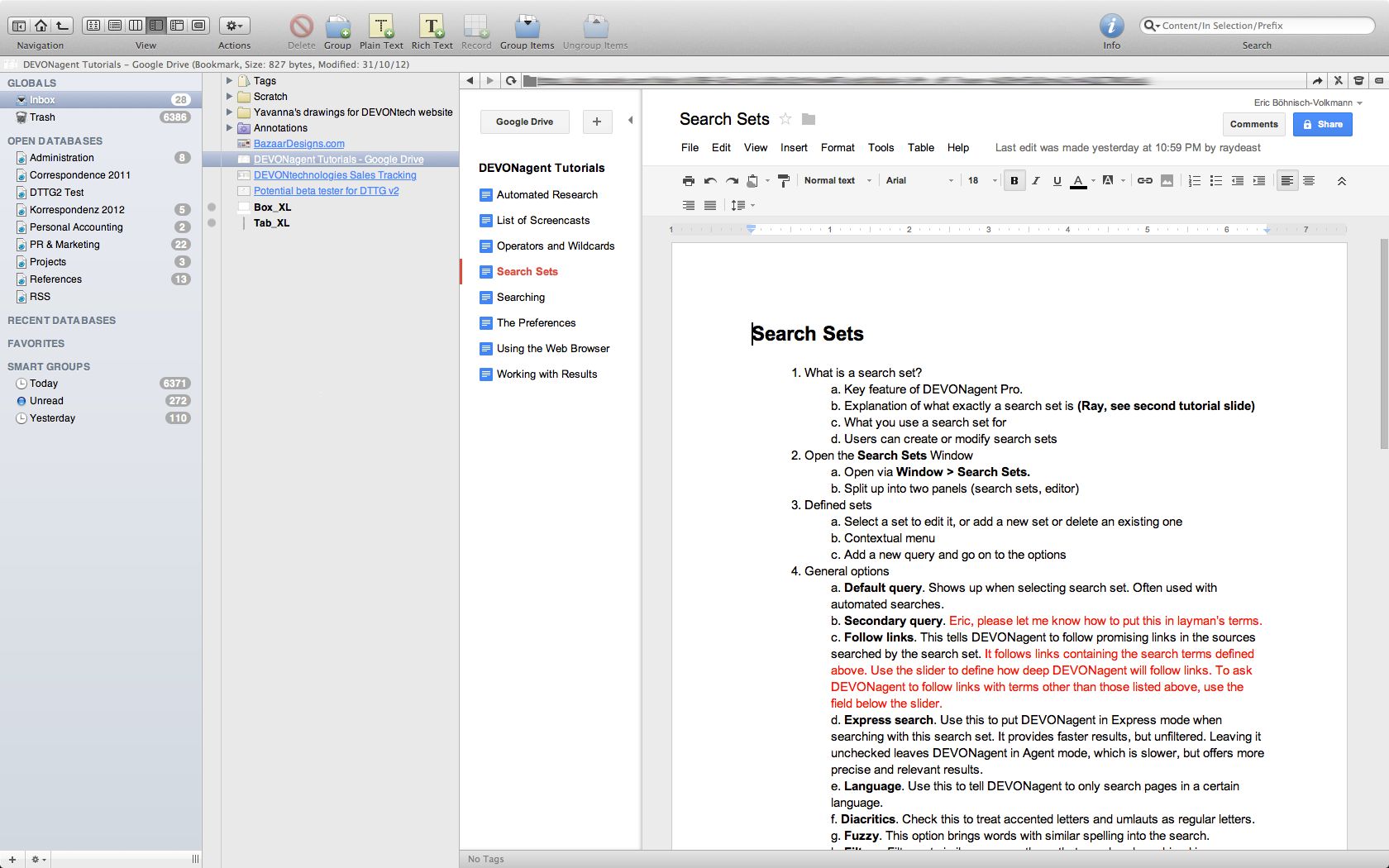Toggle bold formatting

[1014, 180]
